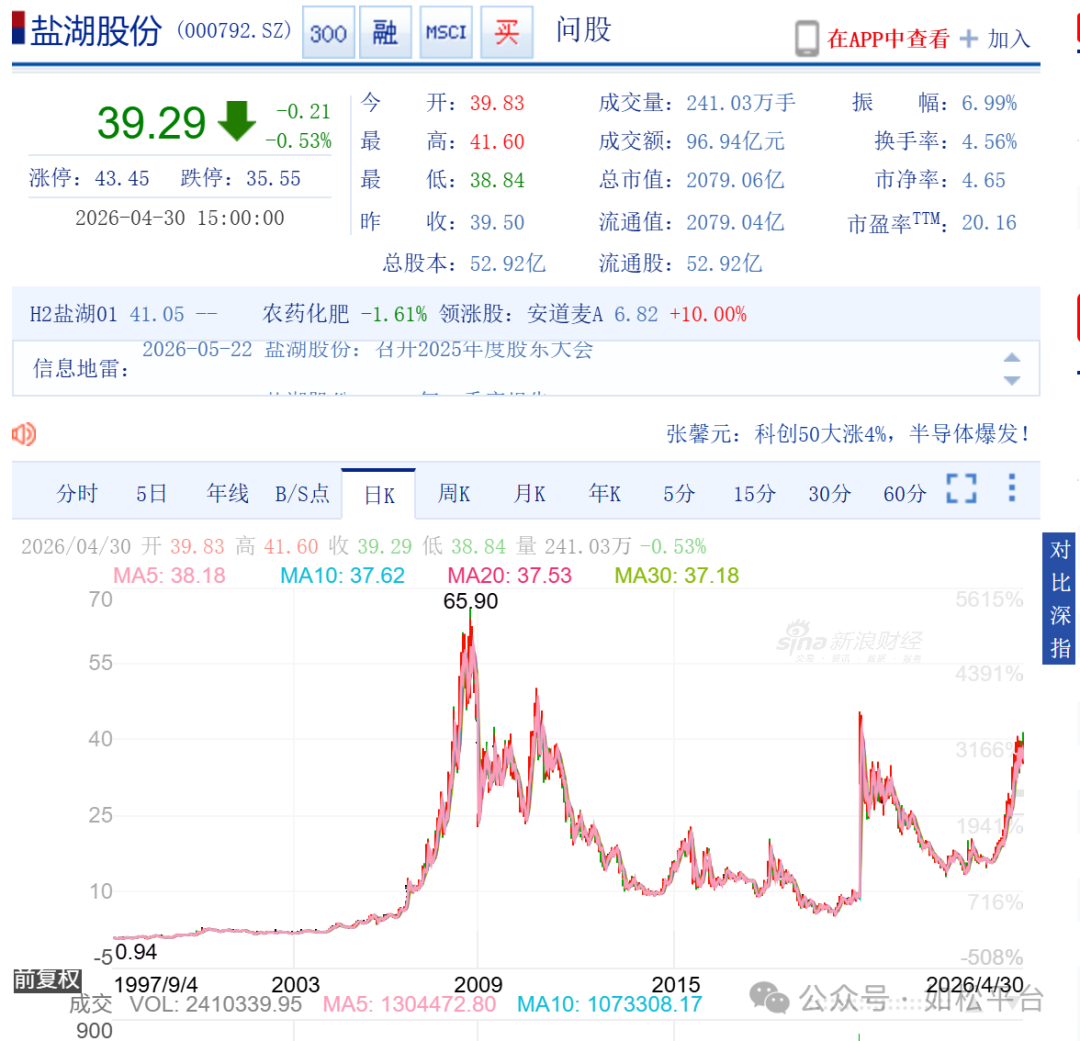Click the MA5: 38.18 indicator label
This screenshot has height=1041, width=1080.
click(x=169, y=575)
